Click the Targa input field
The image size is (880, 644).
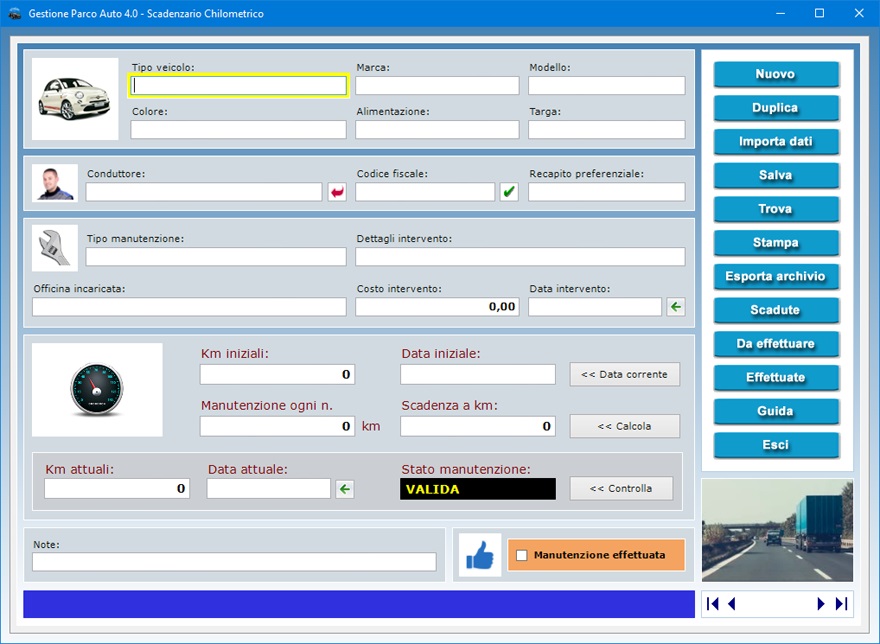point(607,130)
